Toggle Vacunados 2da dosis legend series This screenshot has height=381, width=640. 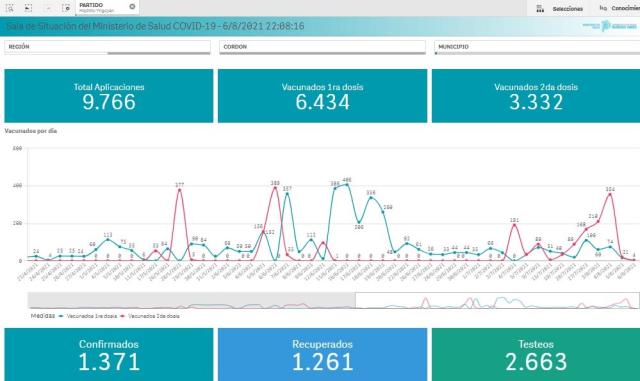pos(150,316)
